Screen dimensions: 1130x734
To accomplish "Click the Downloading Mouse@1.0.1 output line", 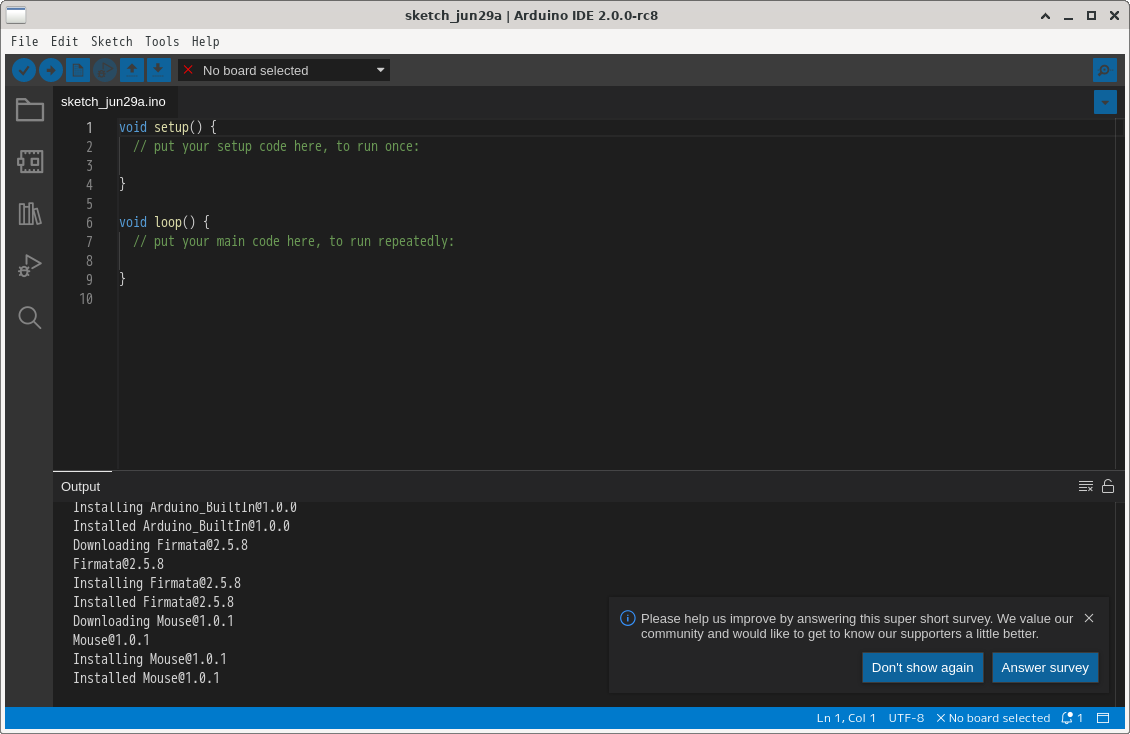I will coord(153,621).
